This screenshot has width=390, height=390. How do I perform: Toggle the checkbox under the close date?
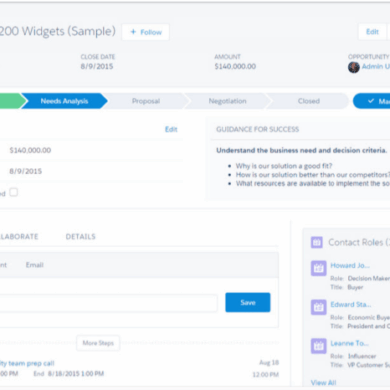click(14, 192)
